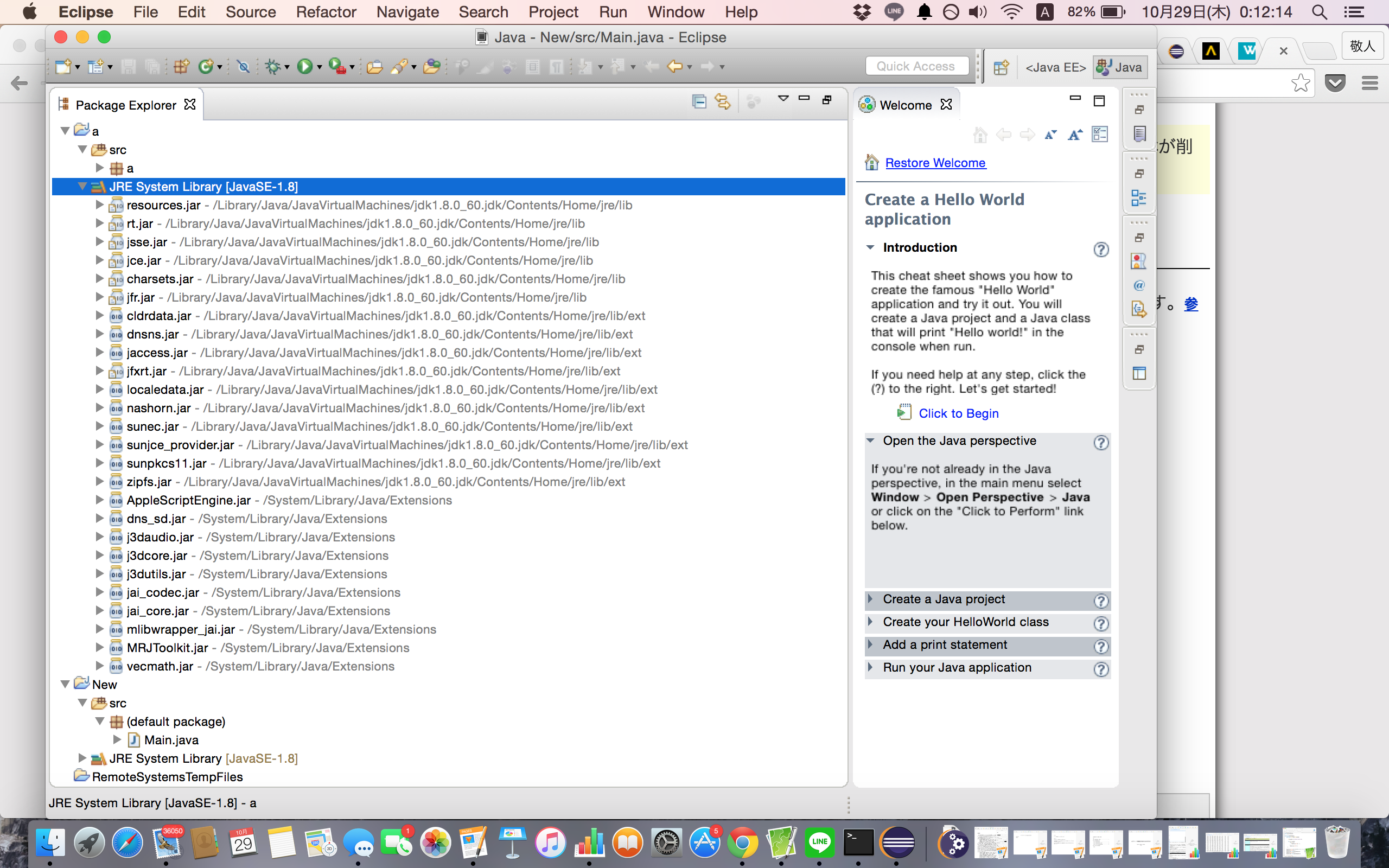Switch to the Java EE perspective button
This screenshot has width=1389, height=868.
click(x=1055, y=67)
